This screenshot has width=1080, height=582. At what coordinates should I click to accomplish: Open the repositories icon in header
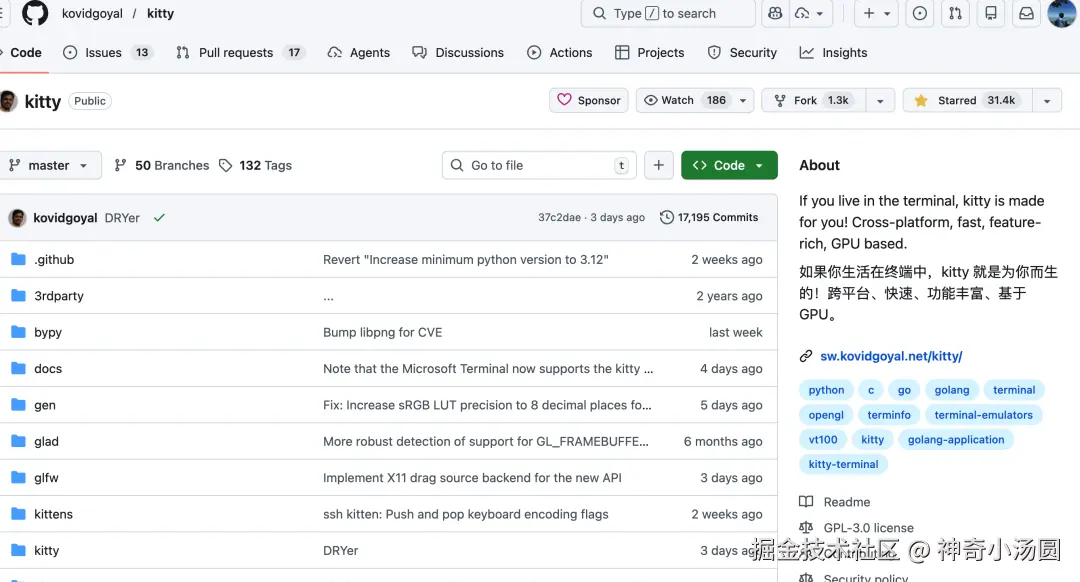990,13
